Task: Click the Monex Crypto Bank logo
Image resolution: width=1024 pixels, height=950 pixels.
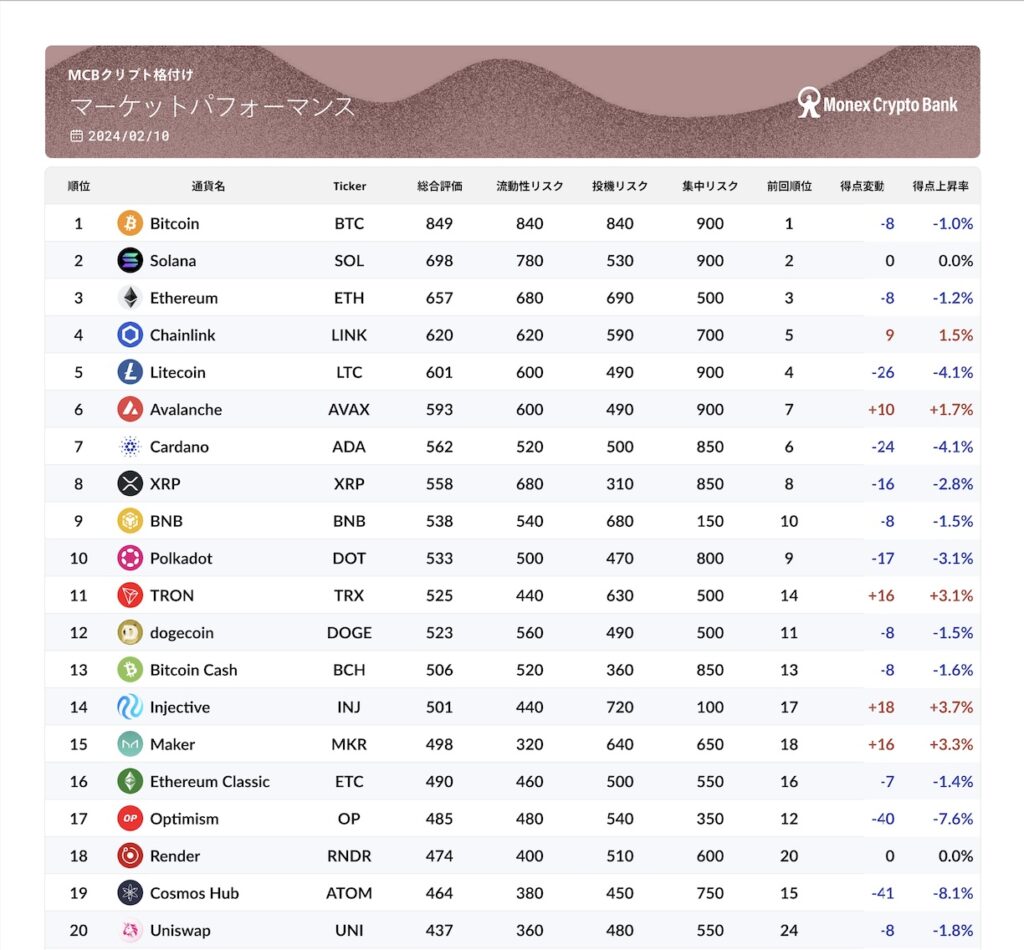Action: (877, 103)
